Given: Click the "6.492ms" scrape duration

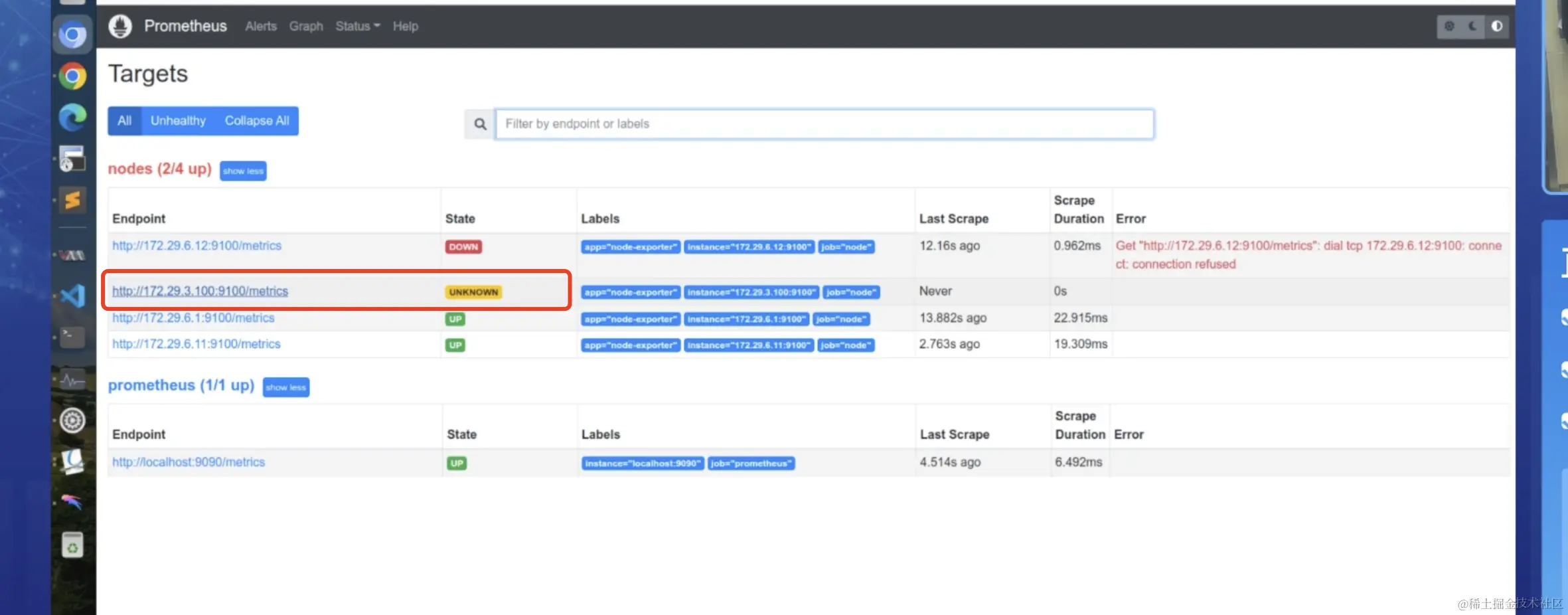Looking at the screenshot, I should click(x=1079, y=462).
